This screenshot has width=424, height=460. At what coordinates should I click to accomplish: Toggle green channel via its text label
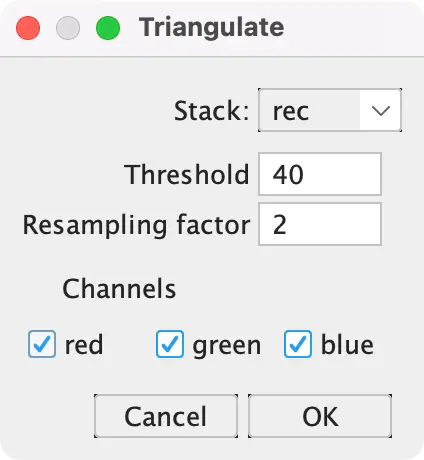point(227,346)
